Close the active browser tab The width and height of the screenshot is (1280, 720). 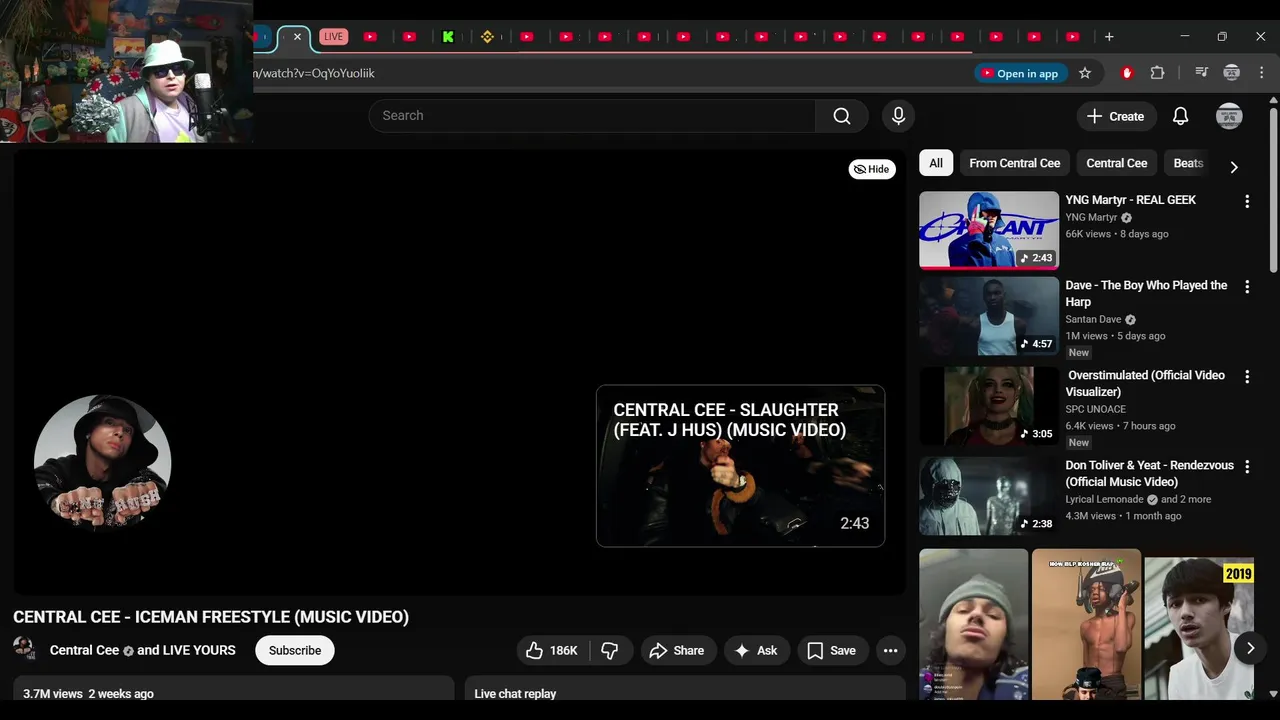[297, 37]
